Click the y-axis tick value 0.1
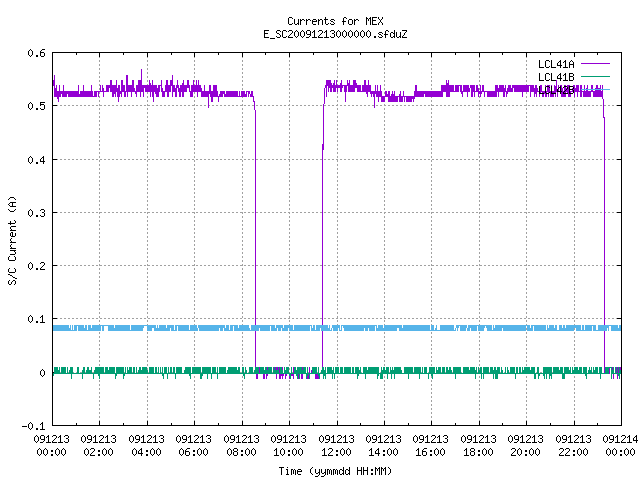Viewport: 640px width, 480px height. click(36, 319)
